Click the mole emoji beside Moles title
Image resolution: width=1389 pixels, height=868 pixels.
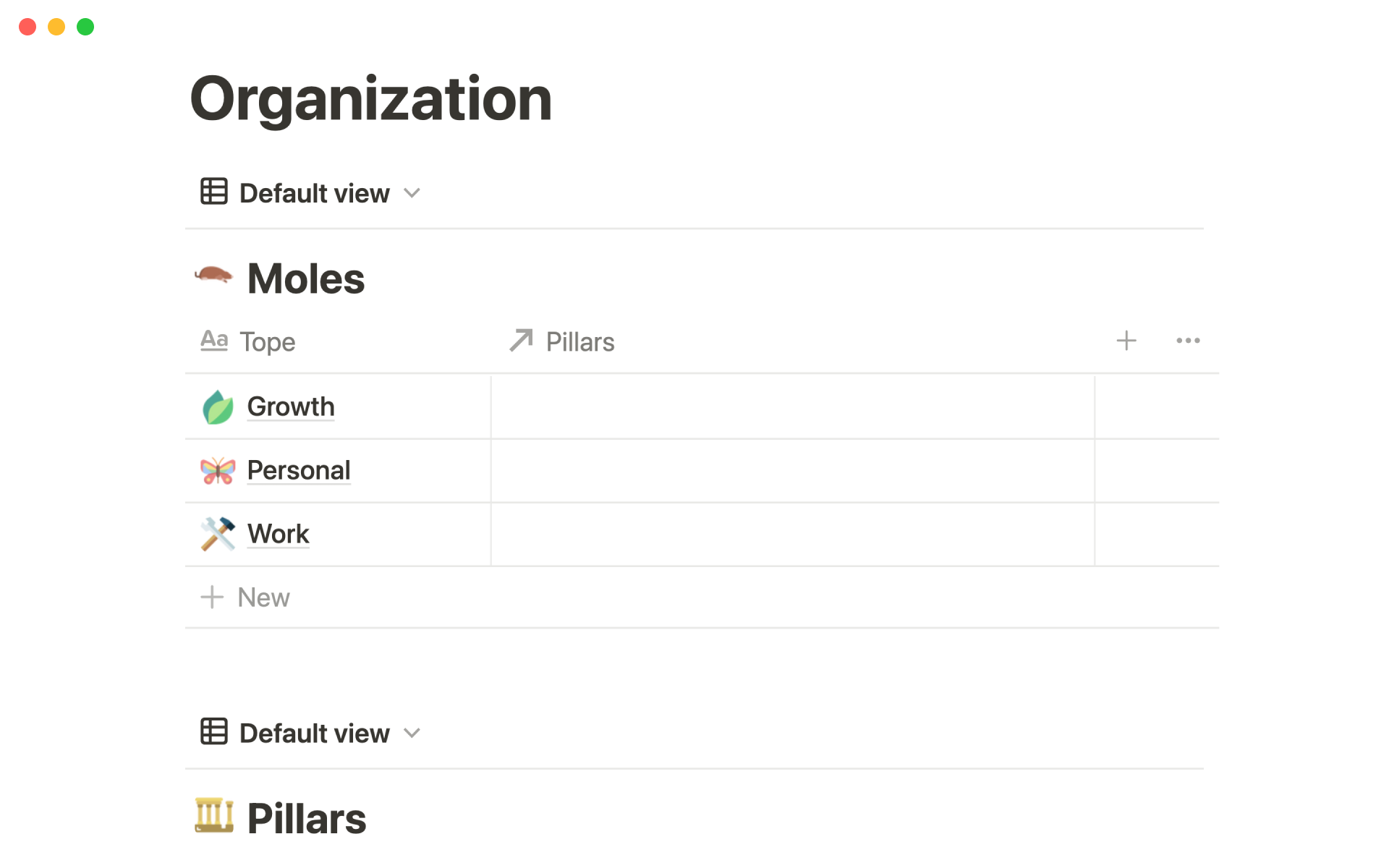coord(213,276)
